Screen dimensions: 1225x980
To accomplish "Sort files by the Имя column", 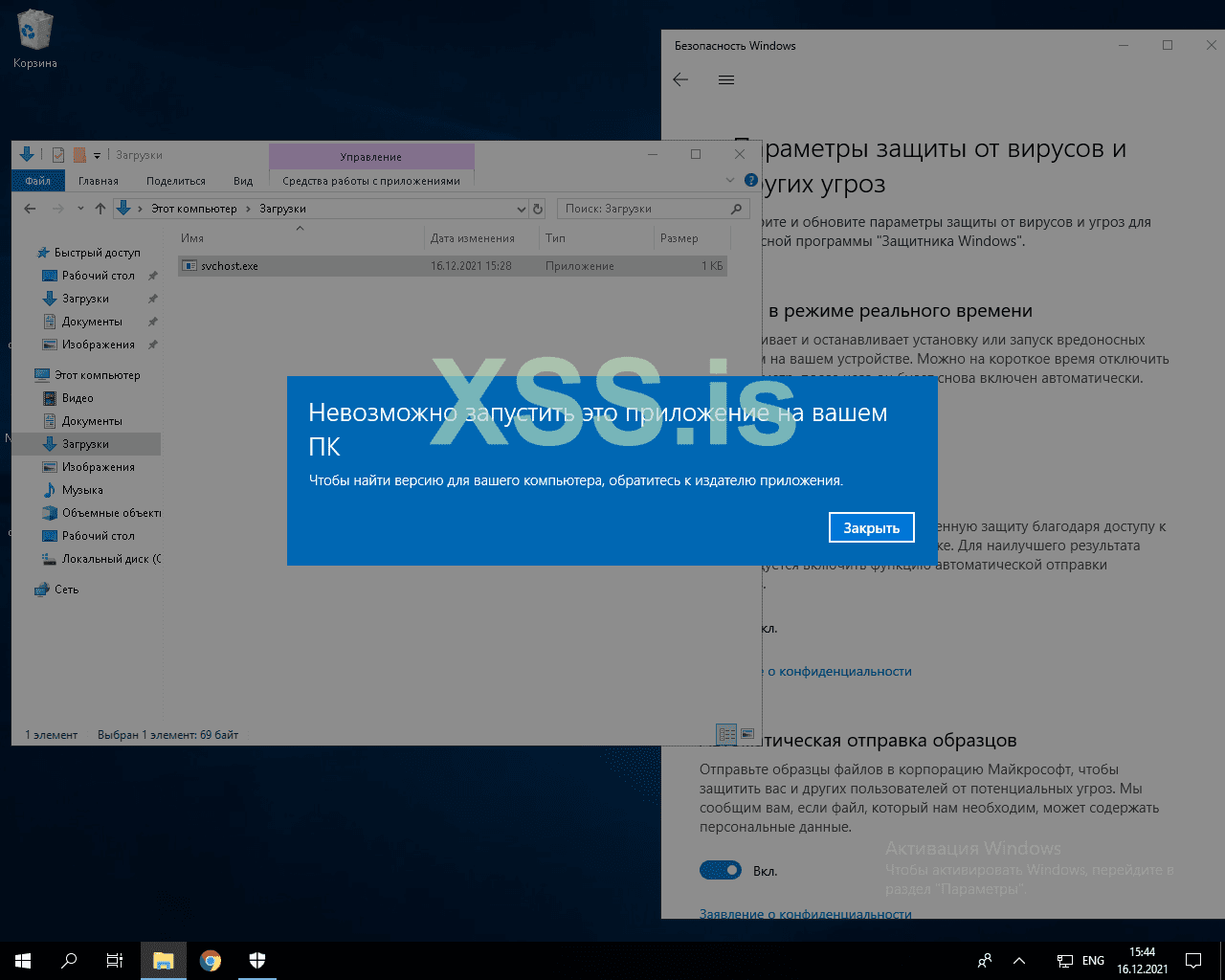I will 300,238.
